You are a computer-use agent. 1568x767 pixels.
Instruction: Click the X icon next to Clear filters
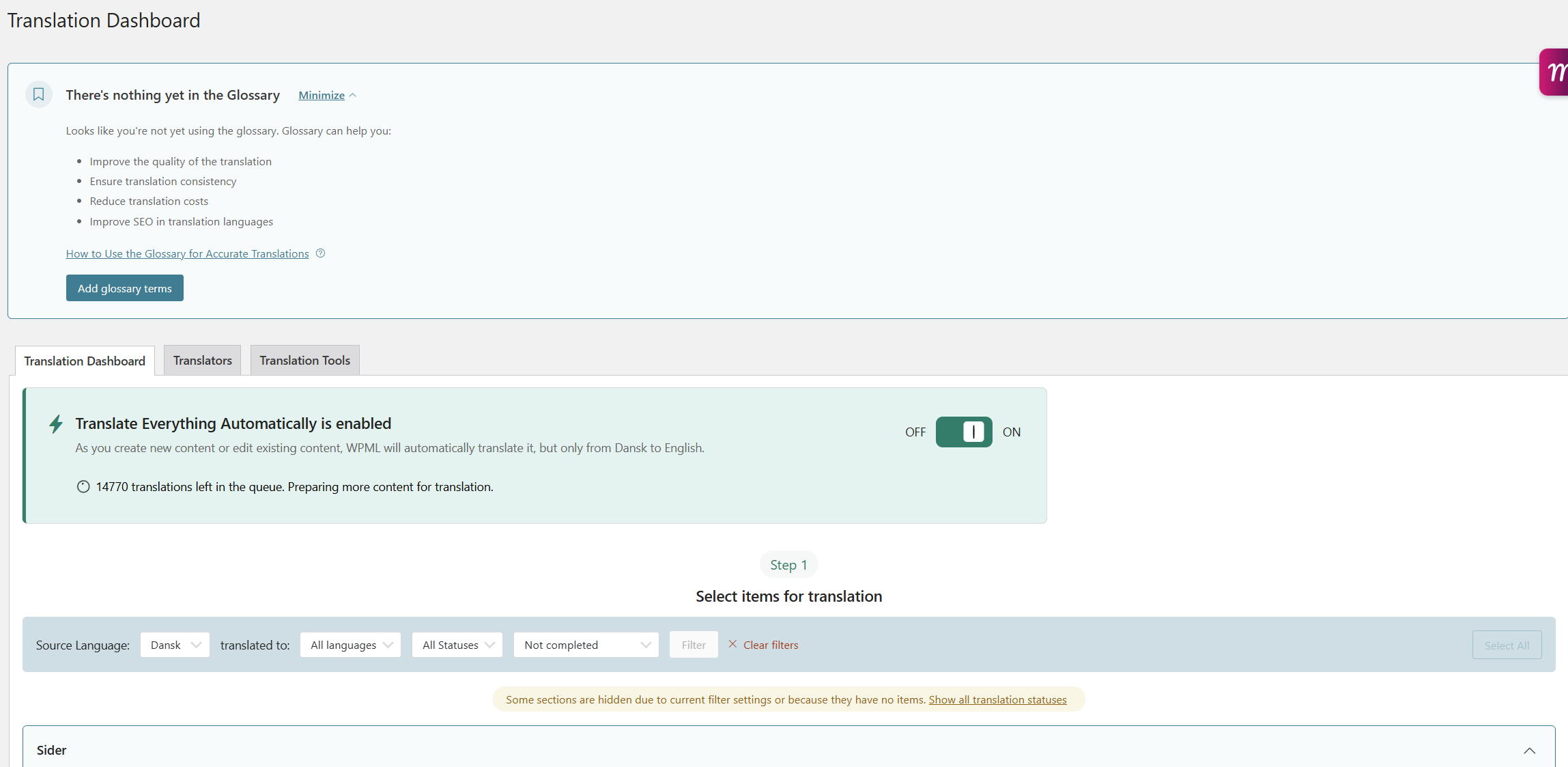pyautogui.click(x=732, y=644)
